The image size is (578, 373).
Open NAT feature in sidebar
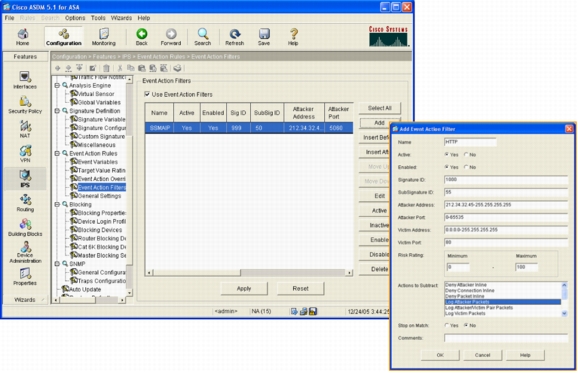coord(25,129)
